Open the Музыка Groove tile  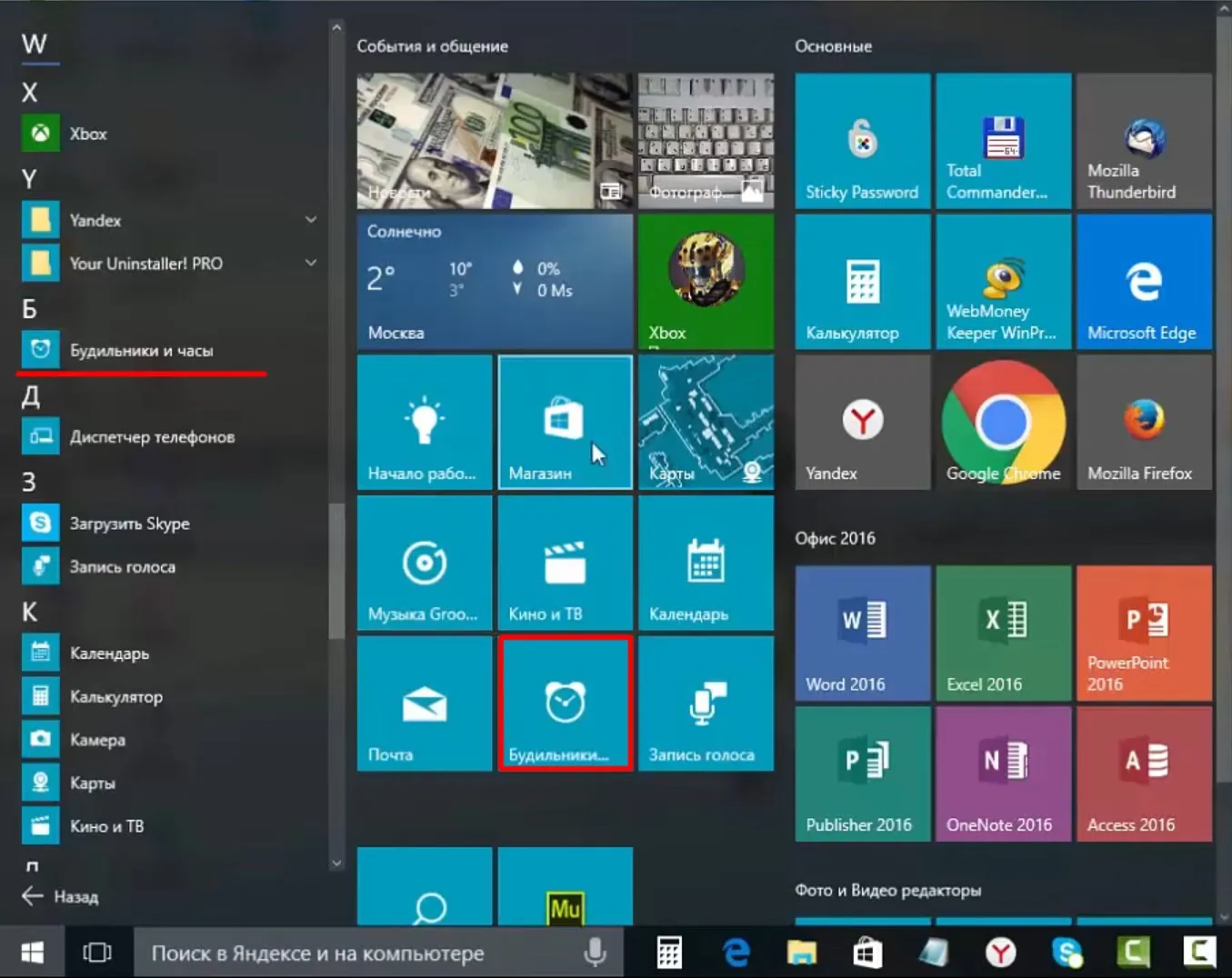tap(425, 563)
